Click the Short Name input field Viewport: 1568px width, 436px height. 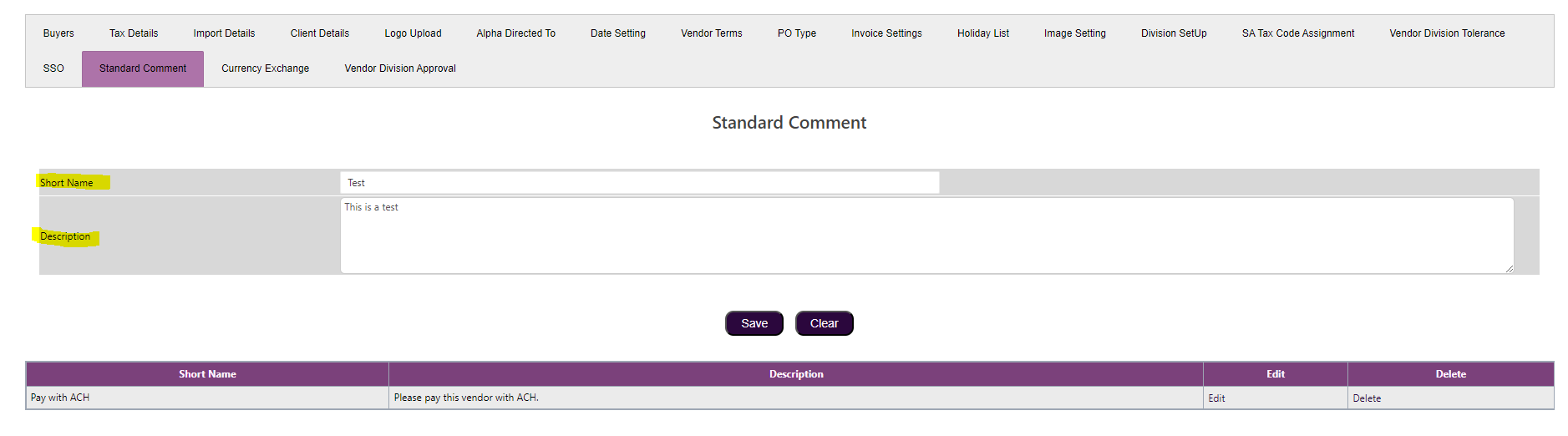tap(639, 183)
